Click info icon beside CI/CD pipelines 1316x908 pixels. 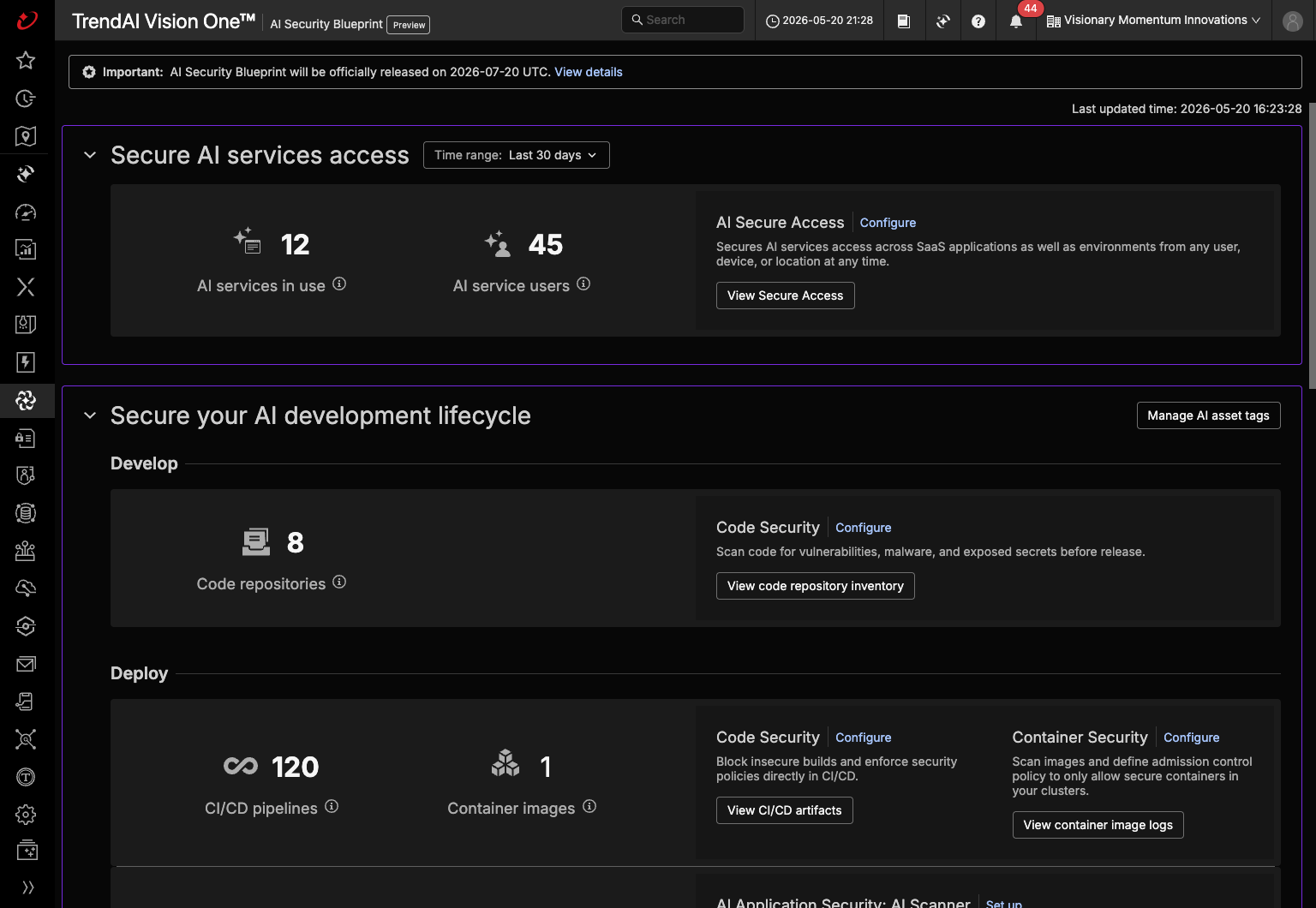(x=332, y=806)
